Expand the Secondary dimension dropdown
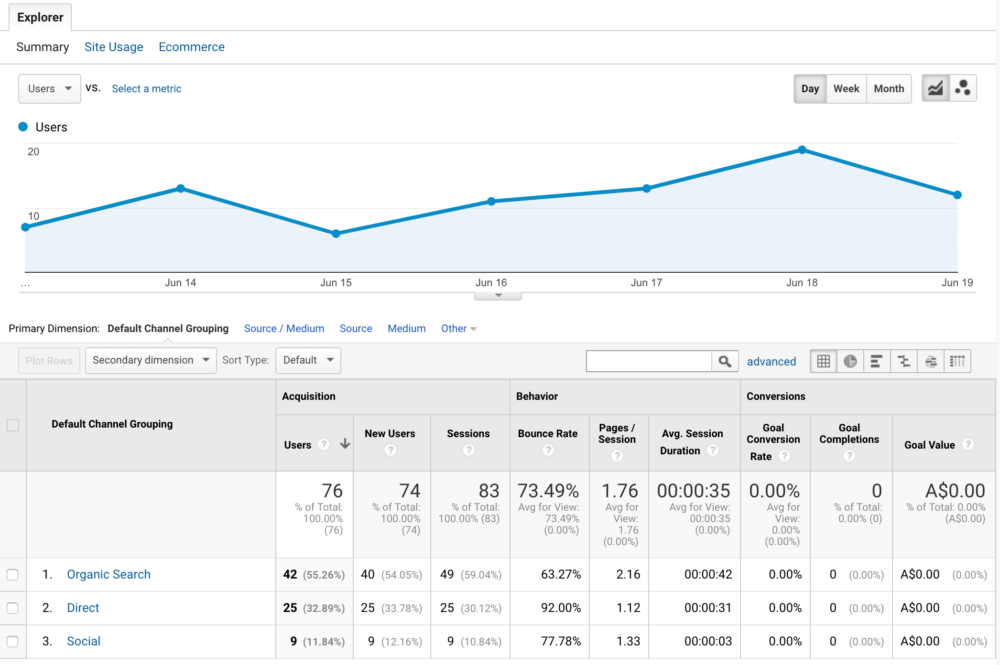 pos(150,360)
